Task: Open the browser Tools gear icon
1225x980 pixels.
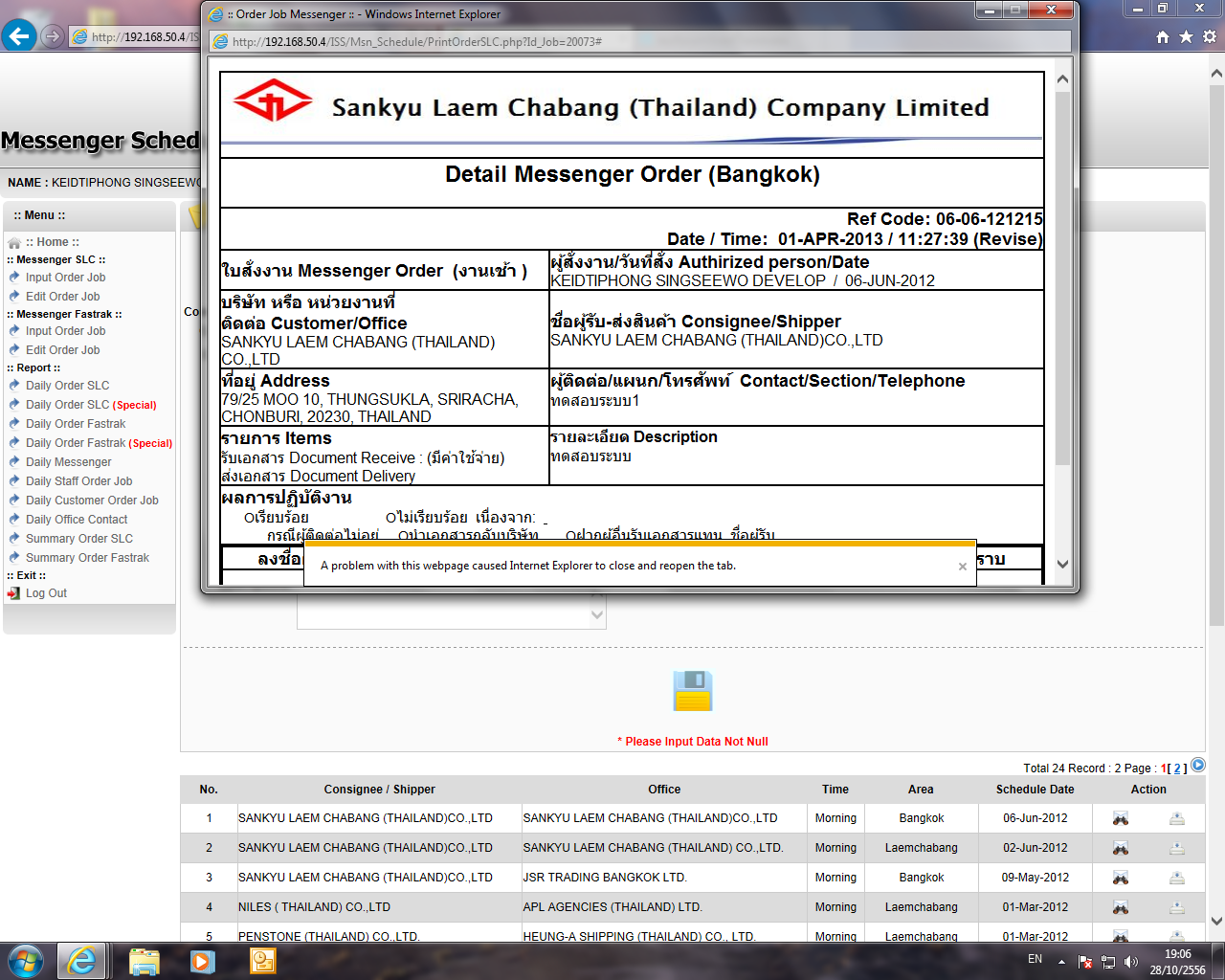Action: [1210, 36]
